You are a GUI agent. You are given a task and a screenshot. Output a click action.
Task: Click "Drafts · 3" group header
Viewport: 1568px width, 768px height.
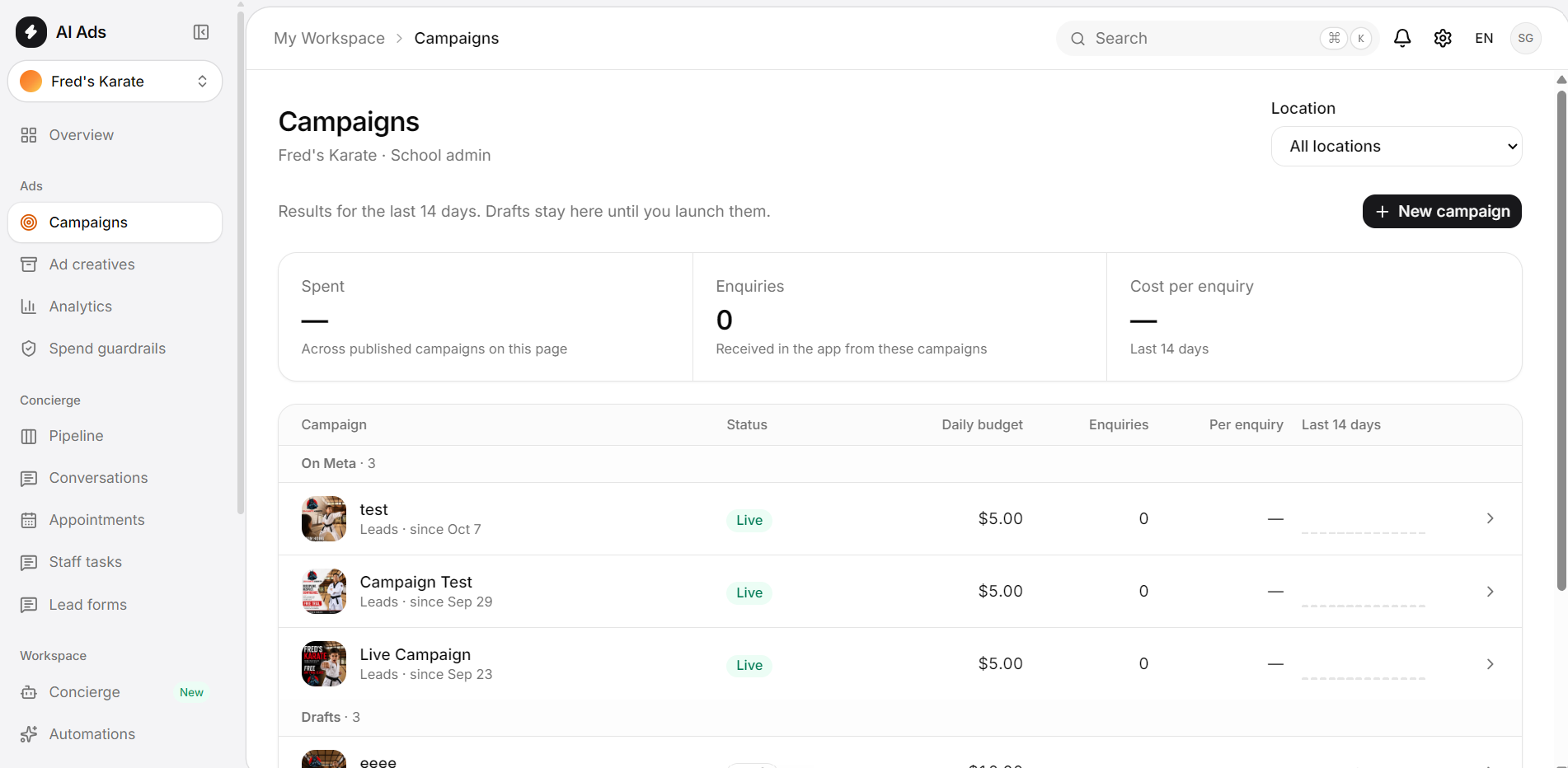coord(331,718)
